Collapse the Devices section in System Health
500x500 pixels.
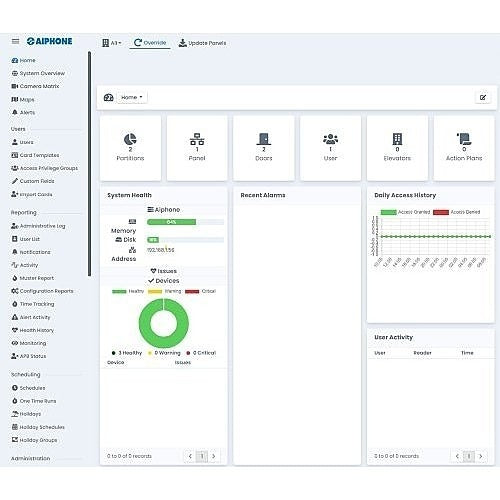(164, 281)
